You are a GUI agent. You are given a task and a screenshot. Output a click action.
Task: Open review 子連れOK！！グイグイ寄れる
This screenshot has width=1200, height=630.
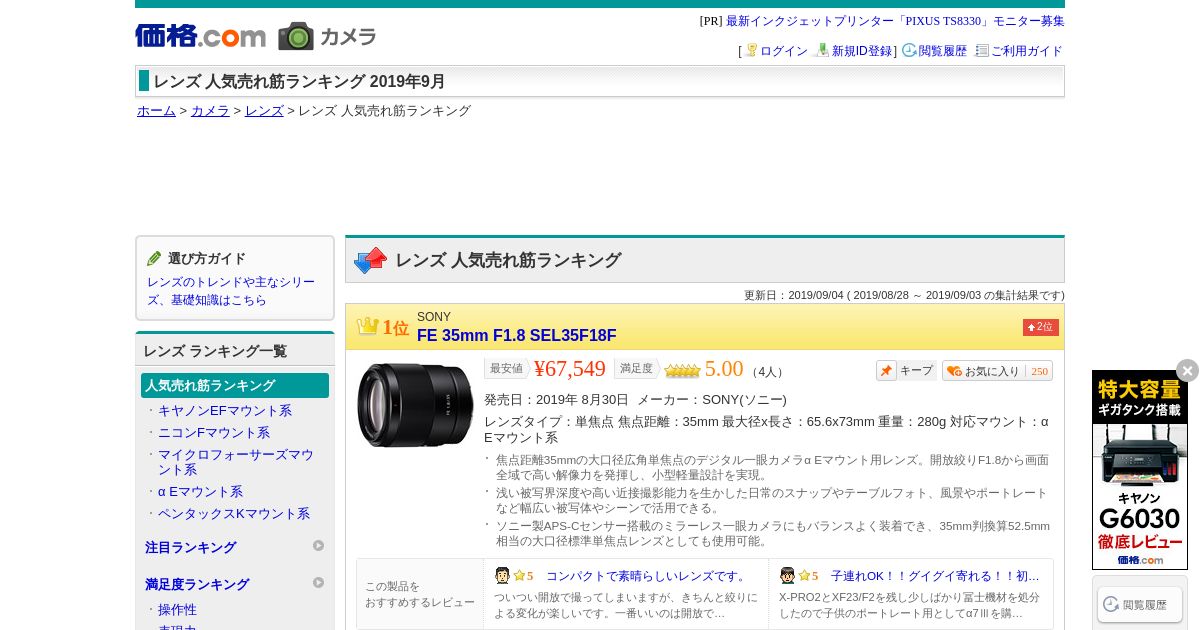[935, 577]
